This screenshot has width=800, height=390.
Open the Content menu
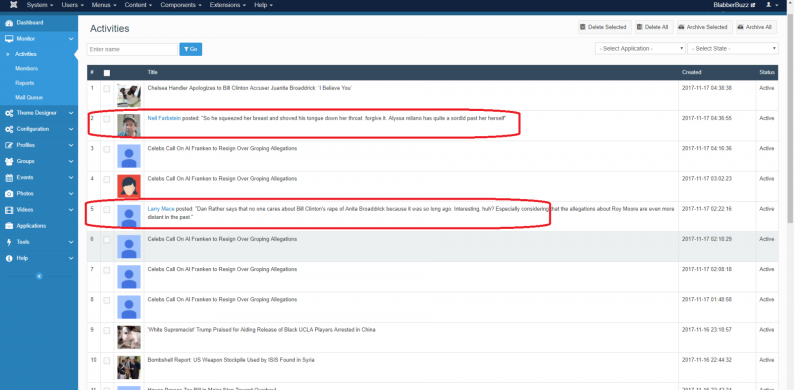138,5
